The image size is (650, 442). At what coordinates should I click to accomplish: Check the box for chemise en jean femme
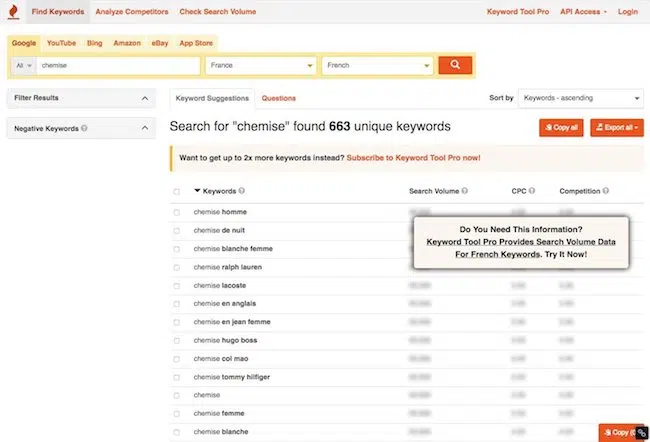click(177, 322)
